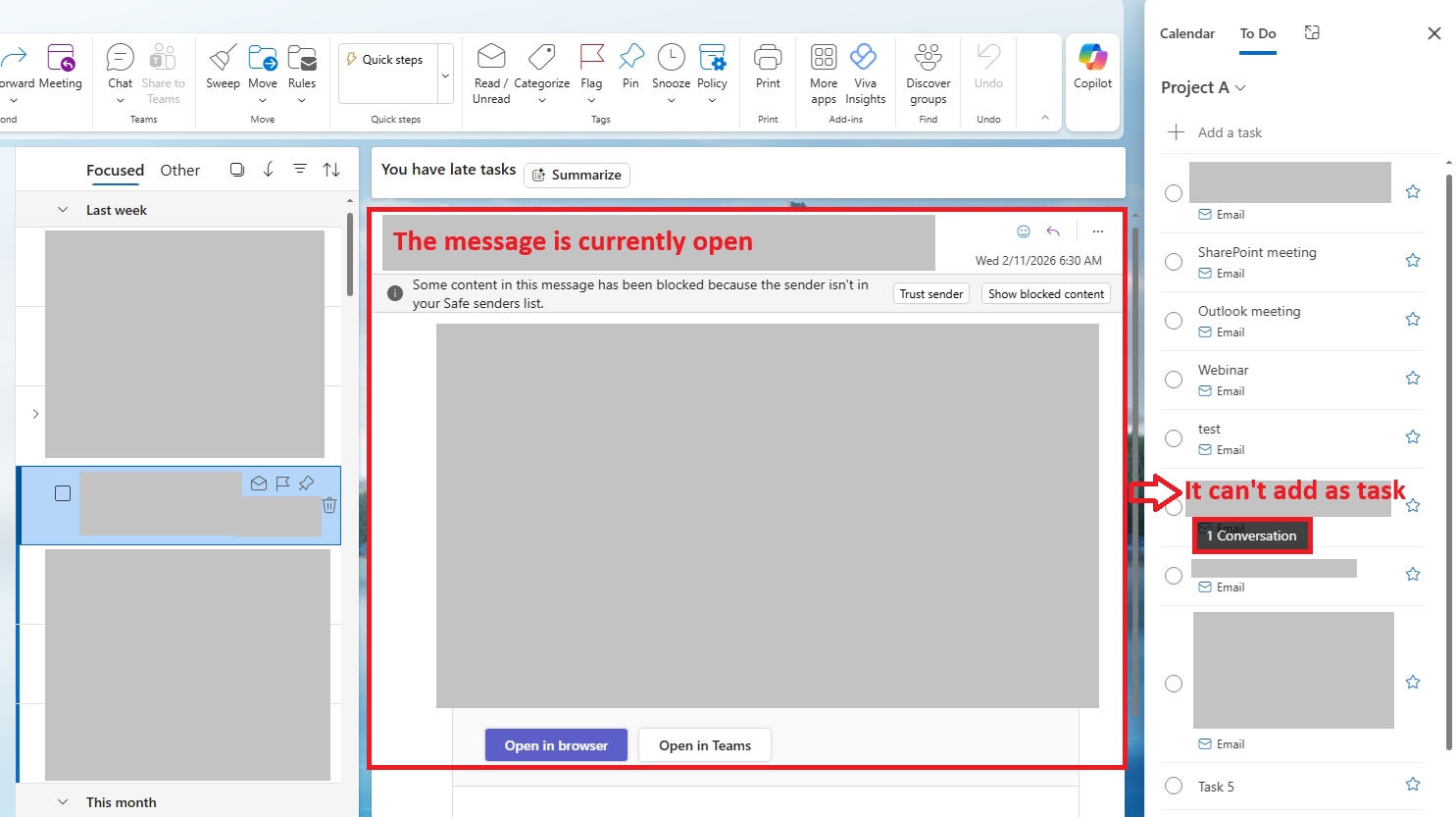Click Trust sender
The width and height of the screenshot is (1456, 817).
click(931, 293)
